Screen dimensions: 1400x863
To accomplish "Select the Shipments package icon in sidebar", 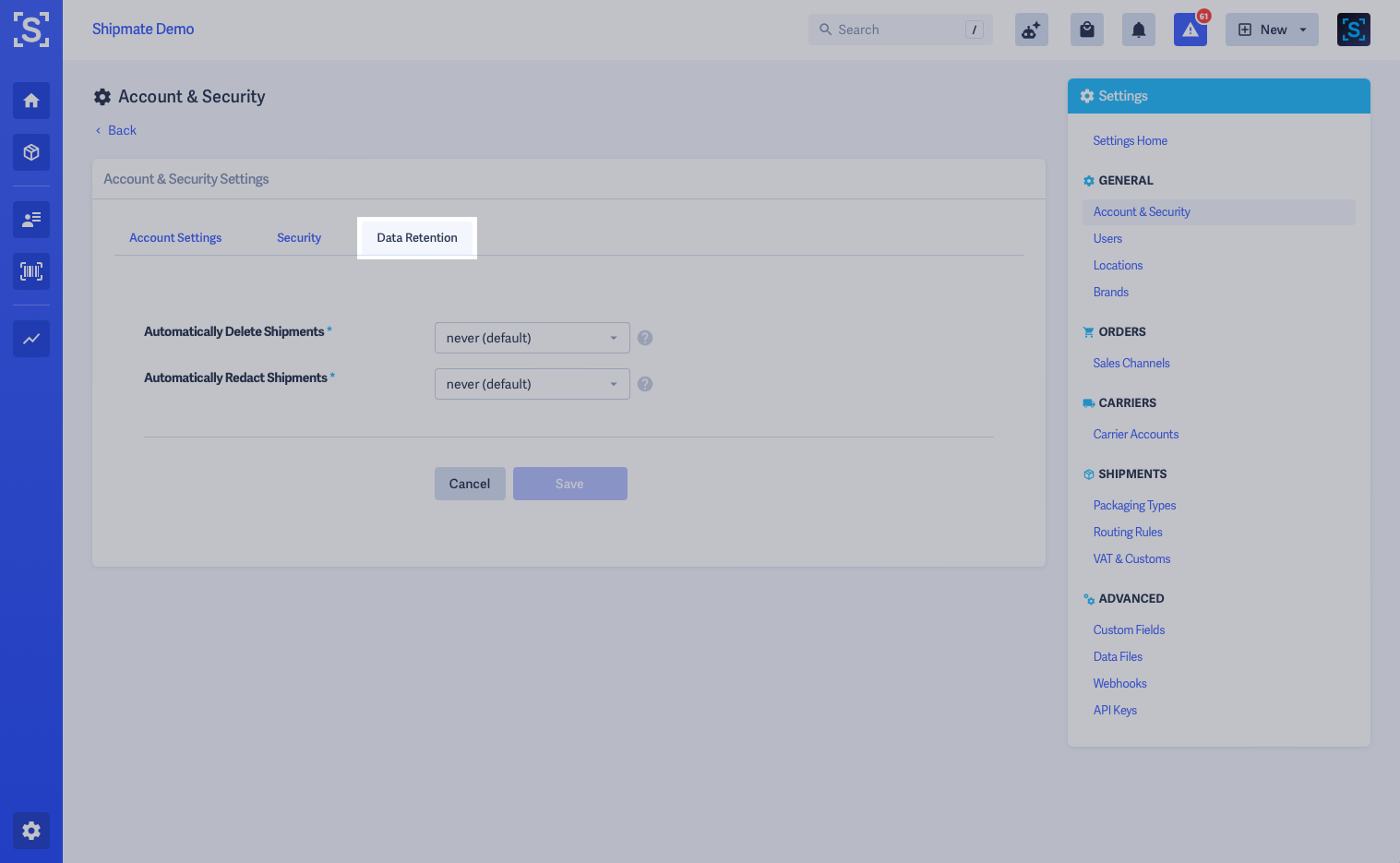I will [30, 152].
